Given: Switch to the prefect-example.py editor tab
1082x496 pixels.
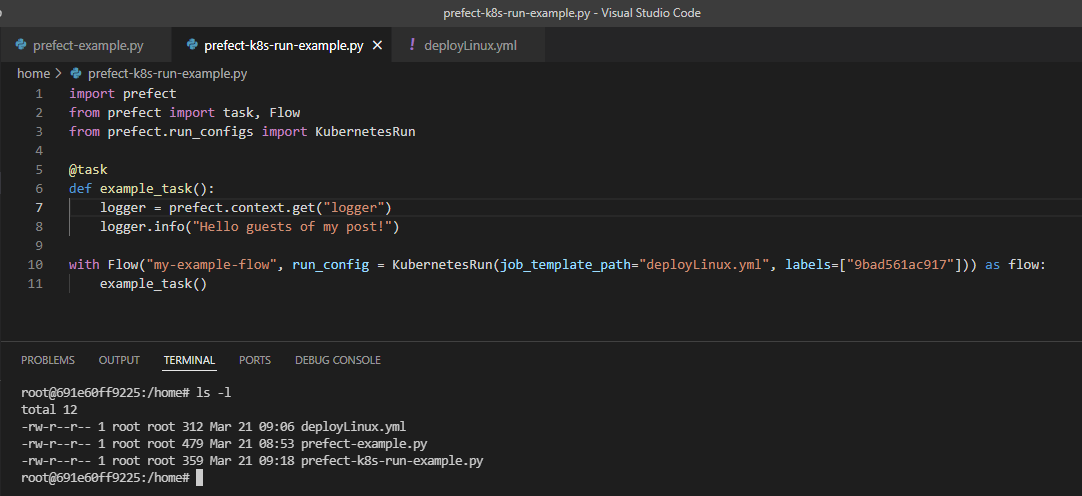Looking at the screenshot, I should click(86, 46).
